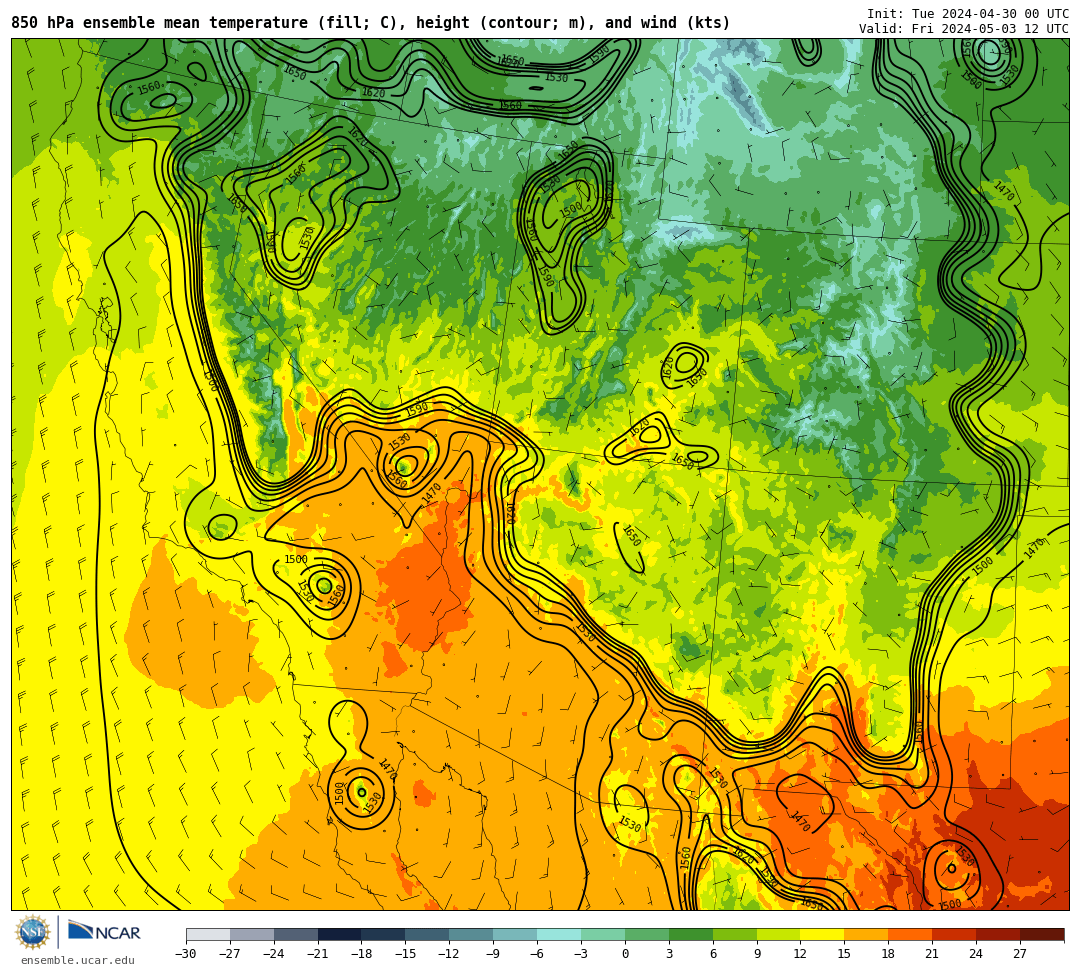Viewport: 1080px width, 973px height.
Task: Click the −15 colorbar tick label
Action: (x=406, y=954)
